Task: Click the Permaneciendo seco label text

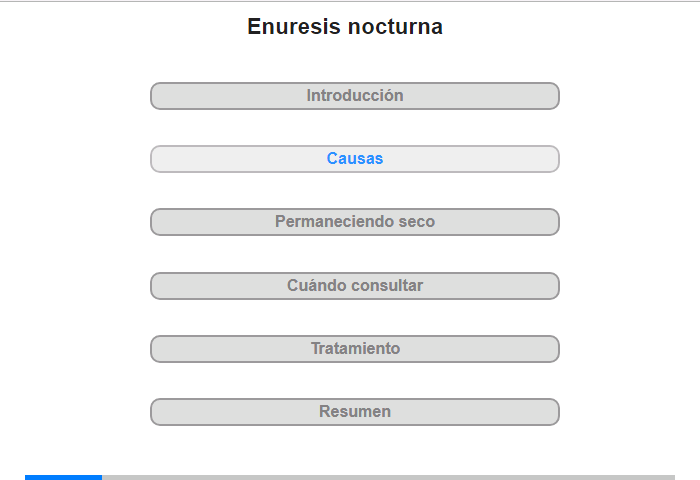Action: [355, 221]
